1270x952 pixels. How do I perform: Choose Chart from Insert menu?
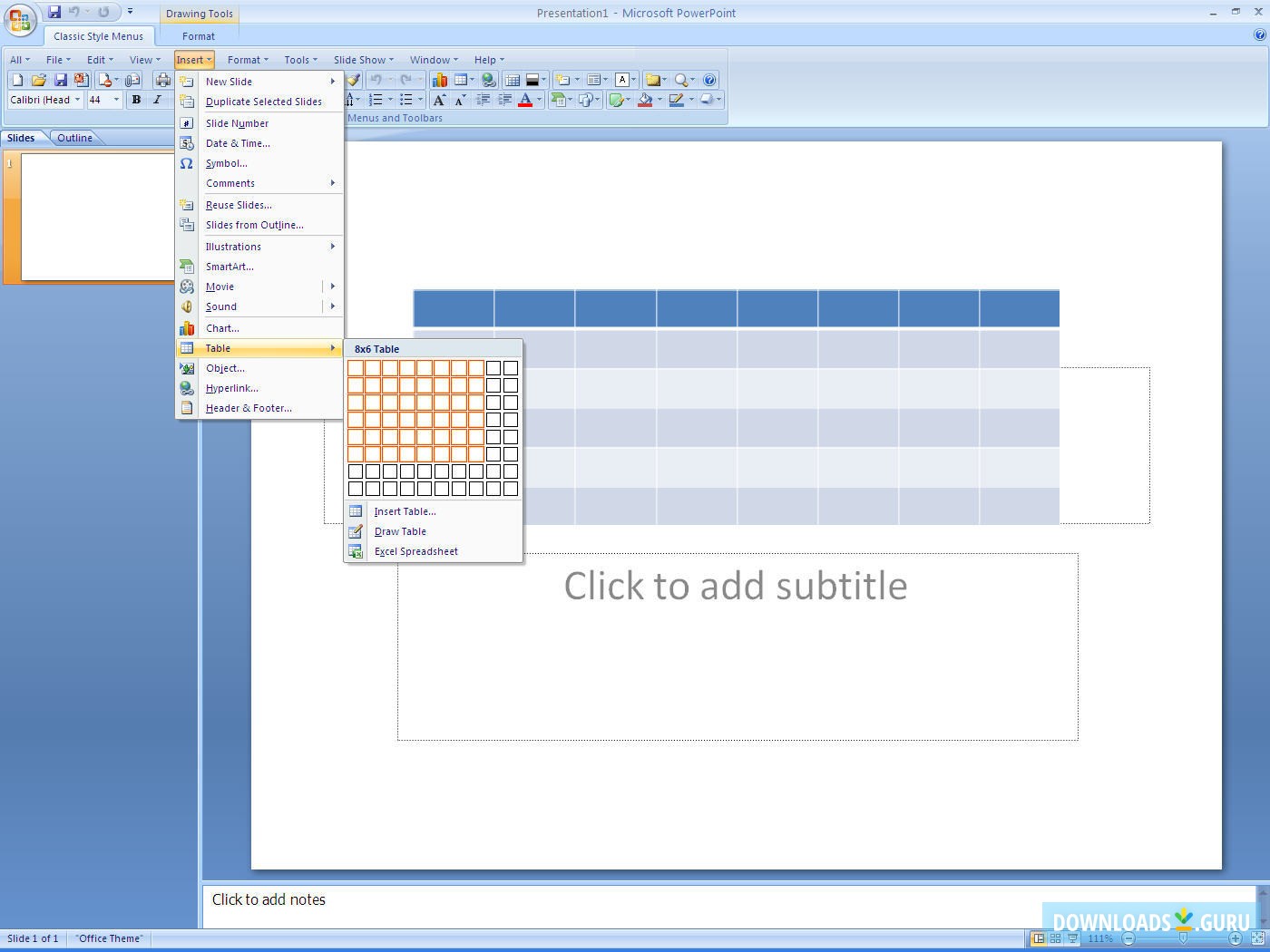(259, 328)
